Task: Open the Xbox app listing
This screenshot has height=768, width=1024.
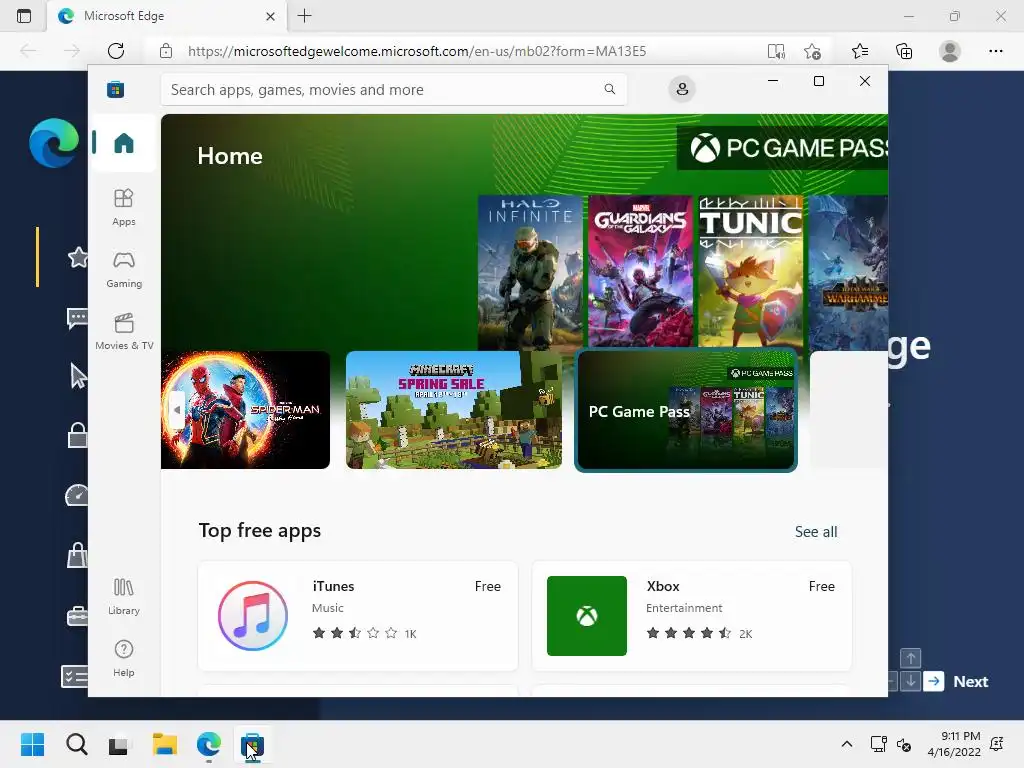Action: click(x=692, y=616)
